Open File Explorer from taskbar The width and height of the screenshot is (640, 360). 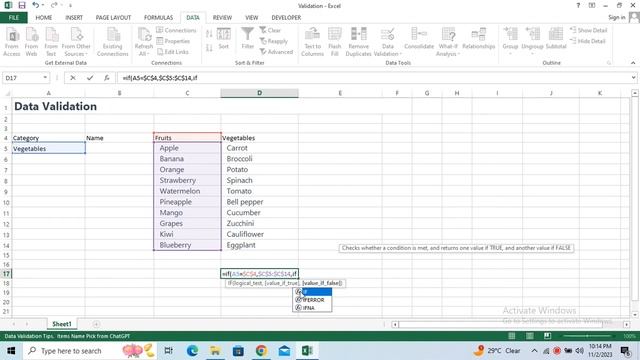215,351
